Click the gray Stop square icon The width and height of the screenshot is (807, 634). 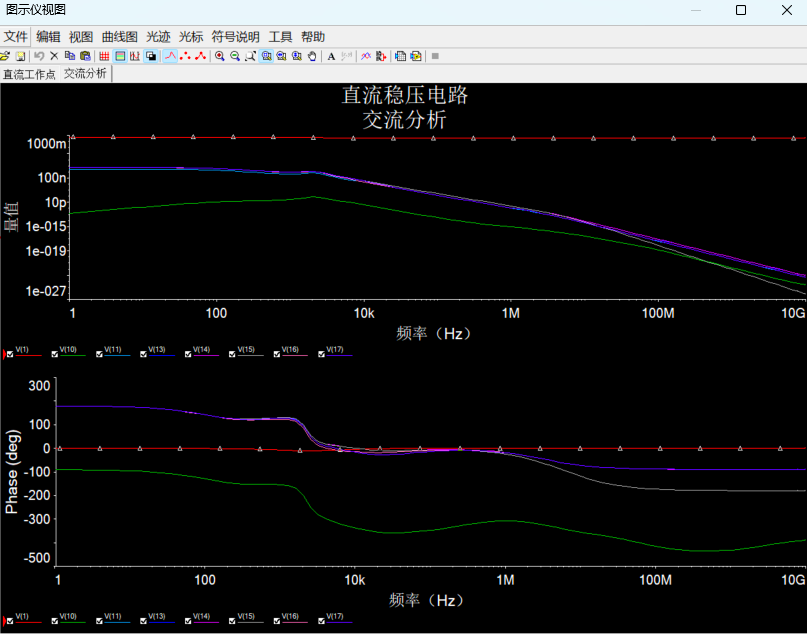pos(435,56)
